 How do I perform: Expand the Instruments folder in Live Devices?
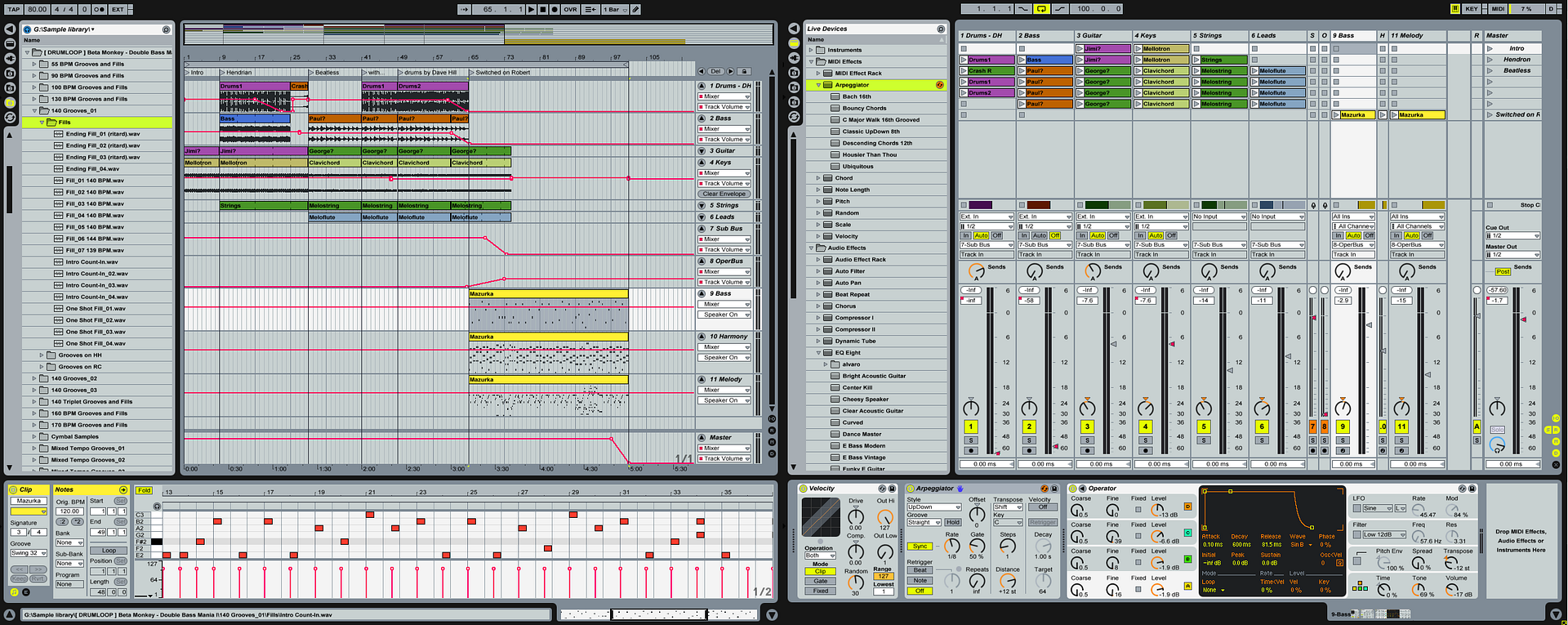[811, 50]
